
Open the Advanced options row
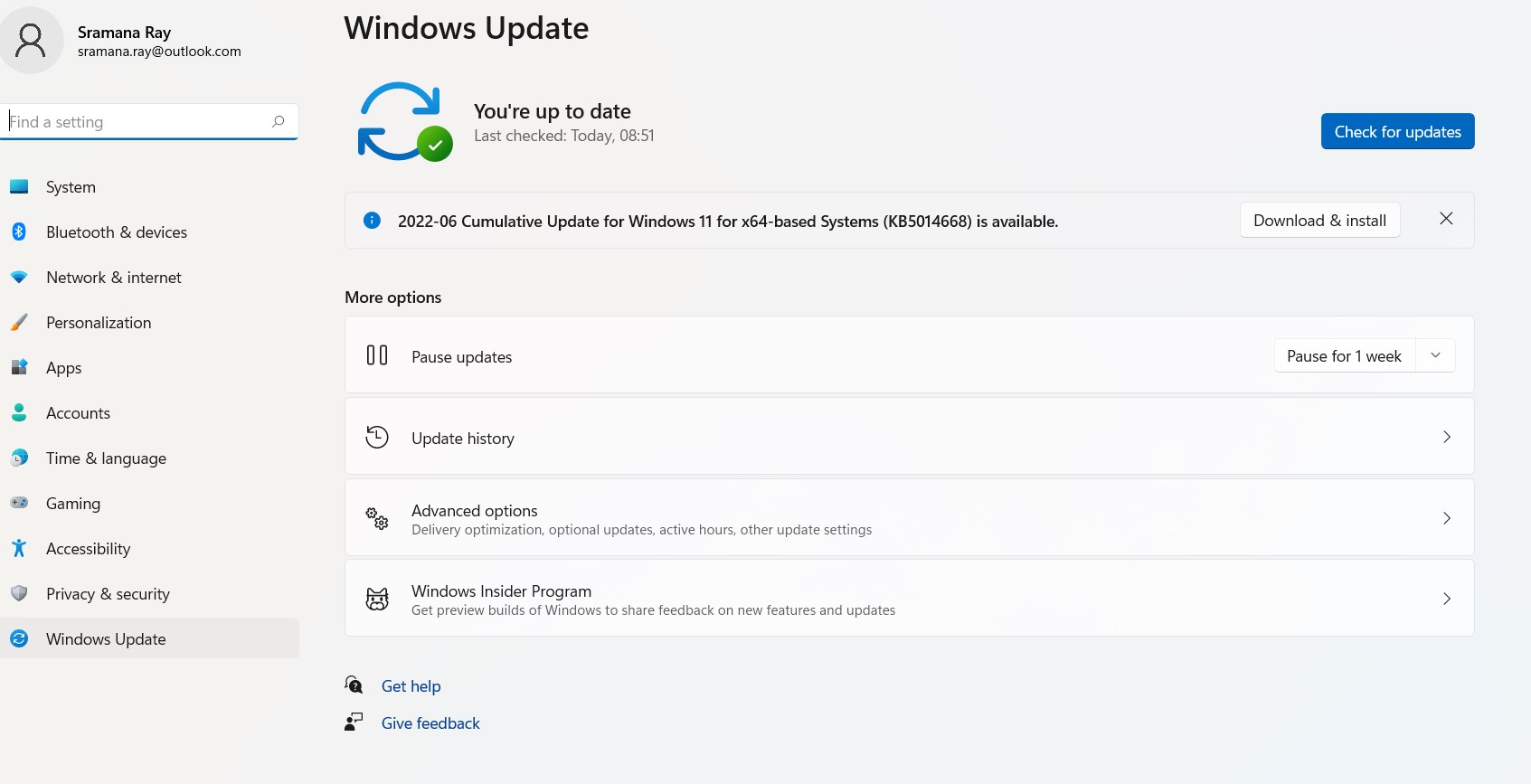pyautogui.click(x=909, y=517)
